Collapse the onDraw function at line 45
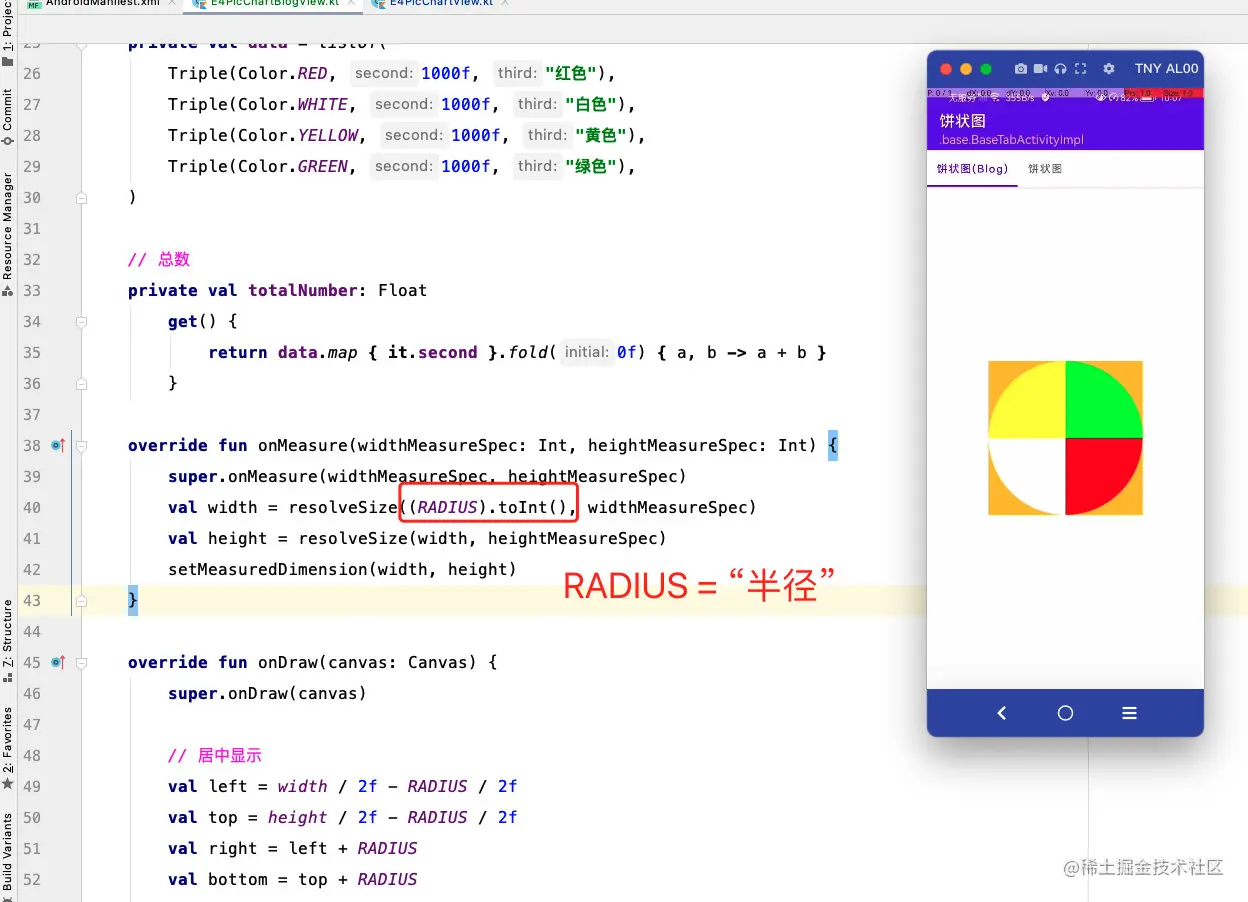 (82, 663)
